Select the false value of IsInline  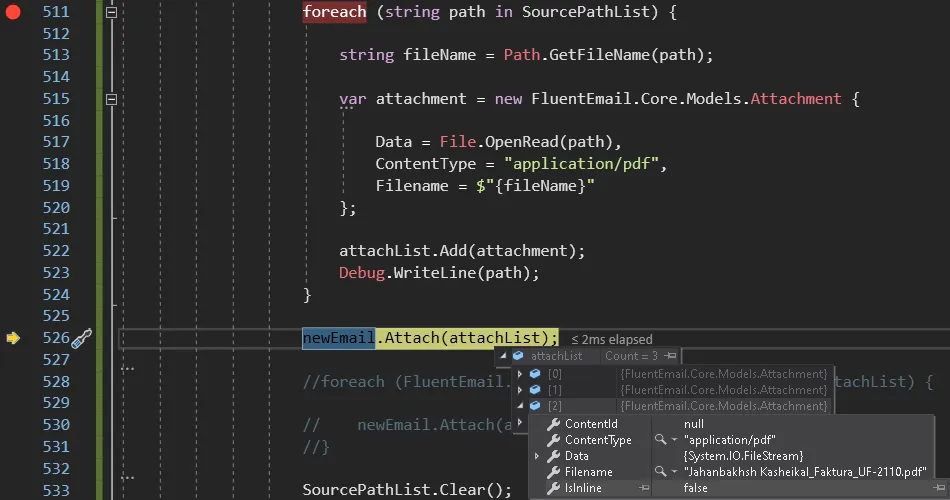696,488
